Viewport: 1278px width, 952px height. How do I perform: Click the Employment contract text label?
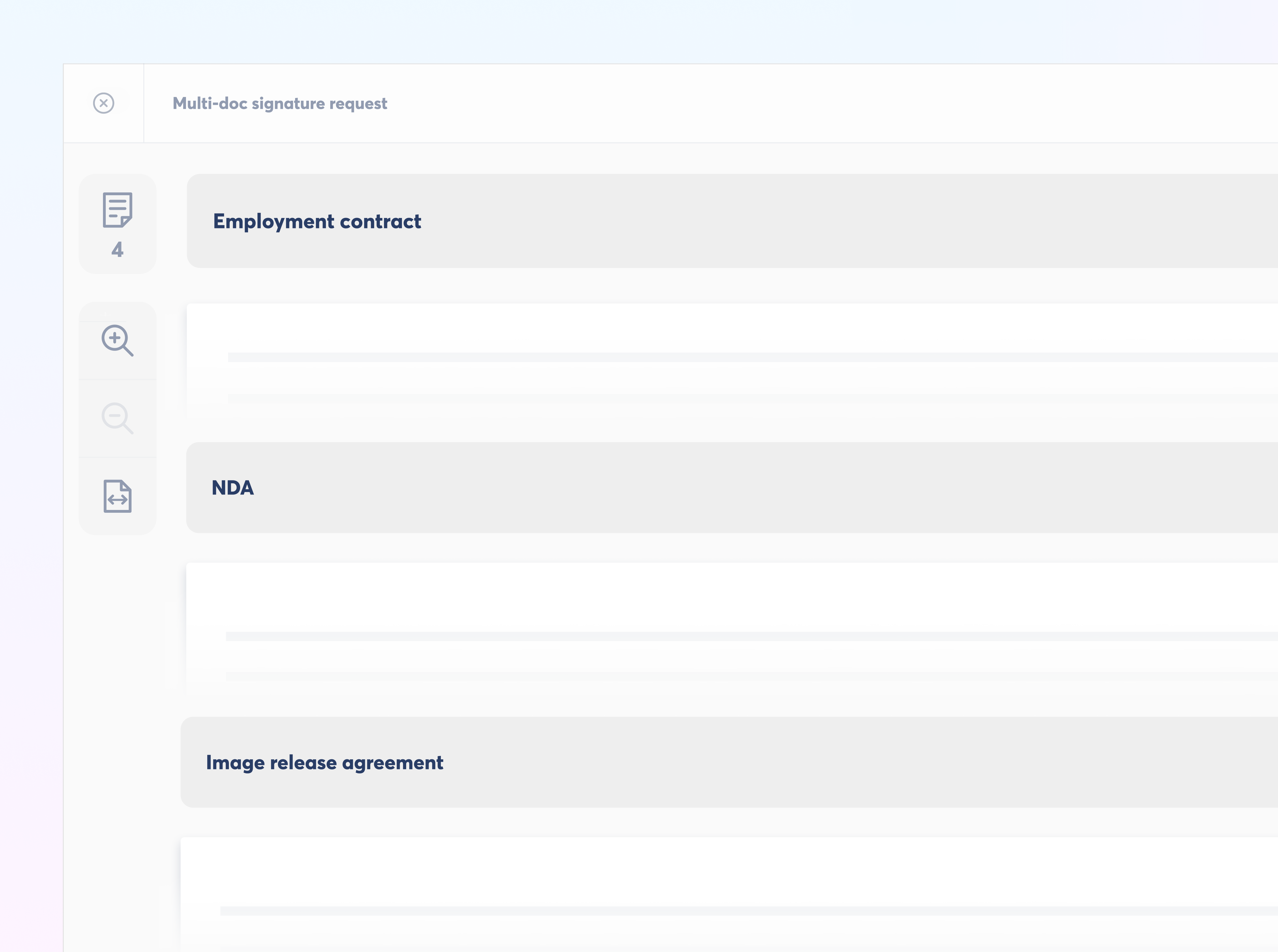click(x=317, y=221)
